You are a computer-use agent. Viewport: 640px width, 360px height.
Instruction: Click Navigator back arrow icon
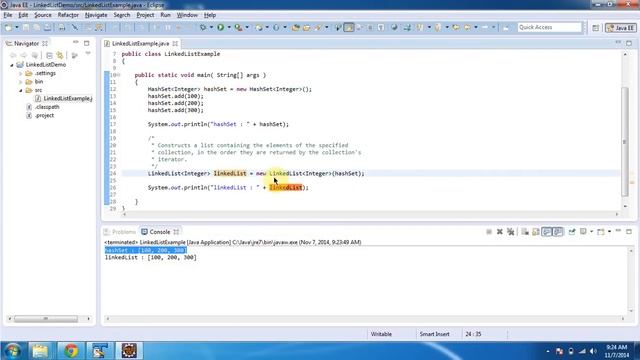(x=13, y=55)
